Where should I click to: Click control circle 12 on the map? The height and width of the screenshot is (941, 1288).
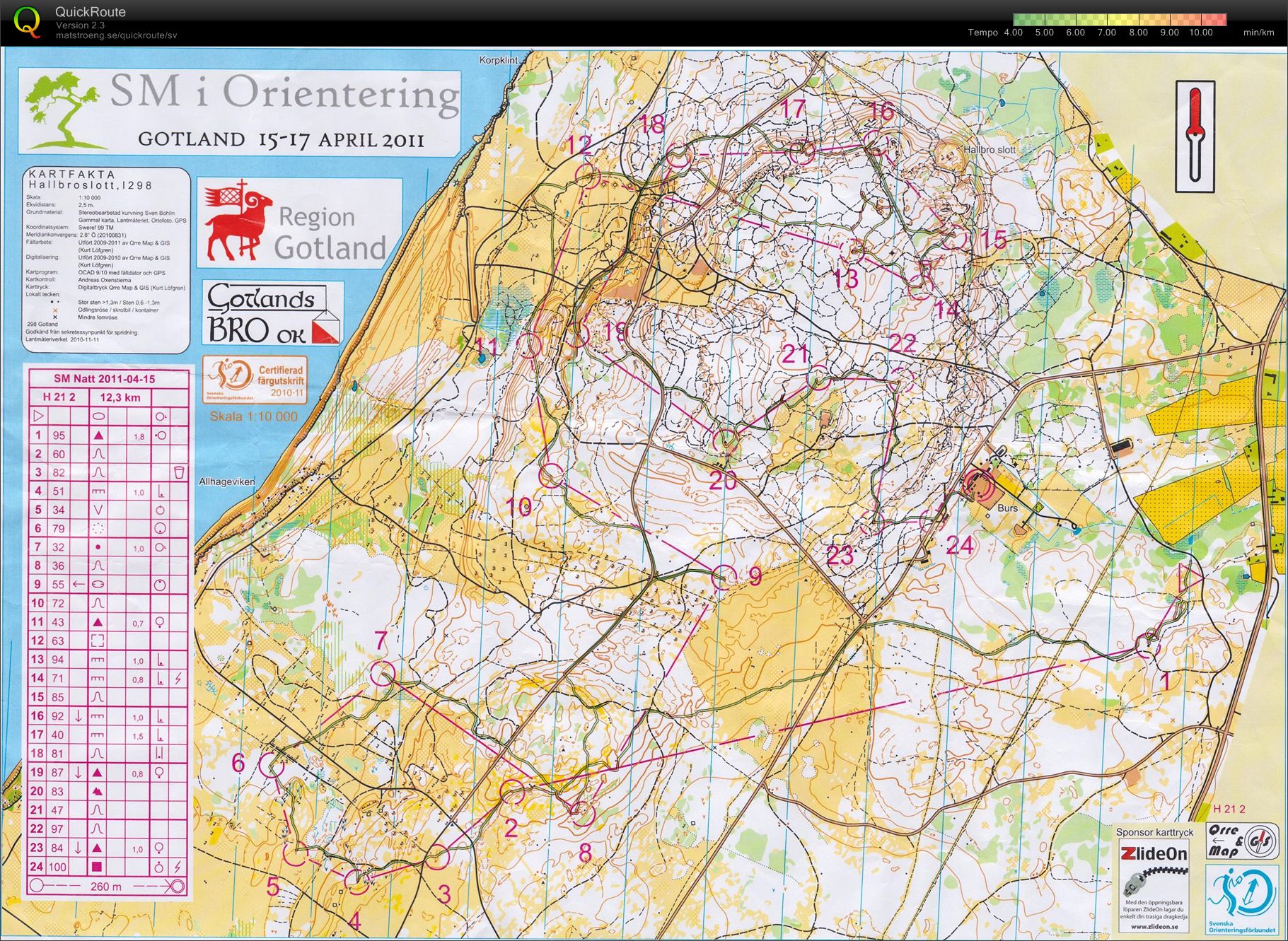588,175
